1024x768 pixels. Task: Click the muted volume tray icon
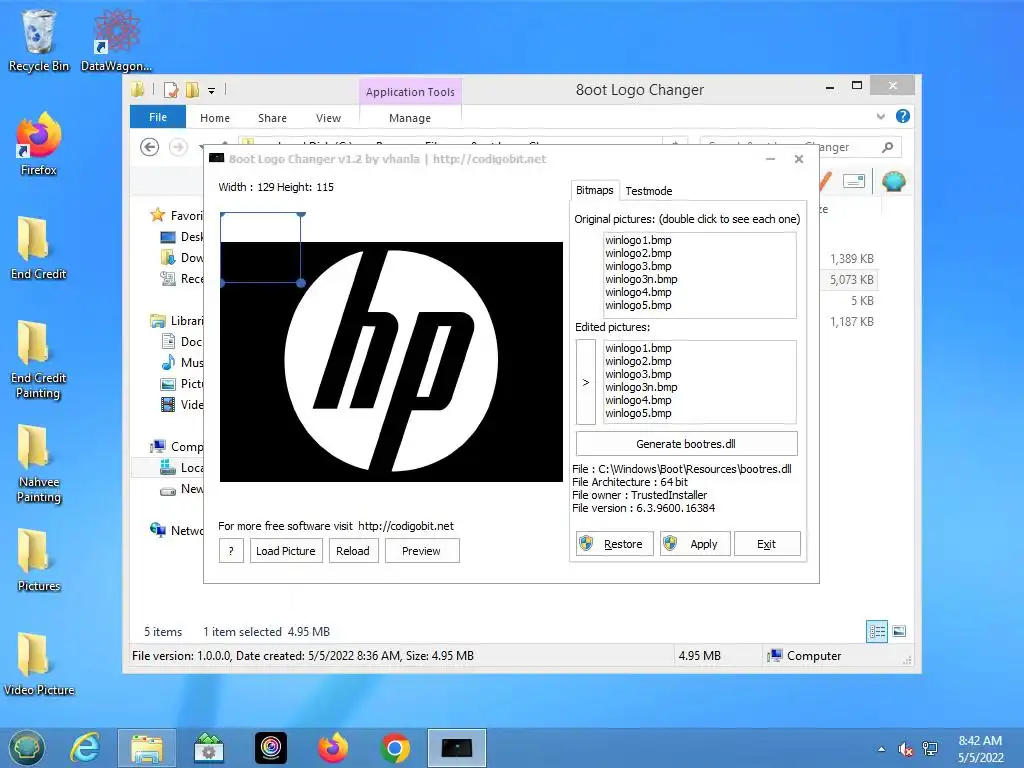tap(905, 749)
